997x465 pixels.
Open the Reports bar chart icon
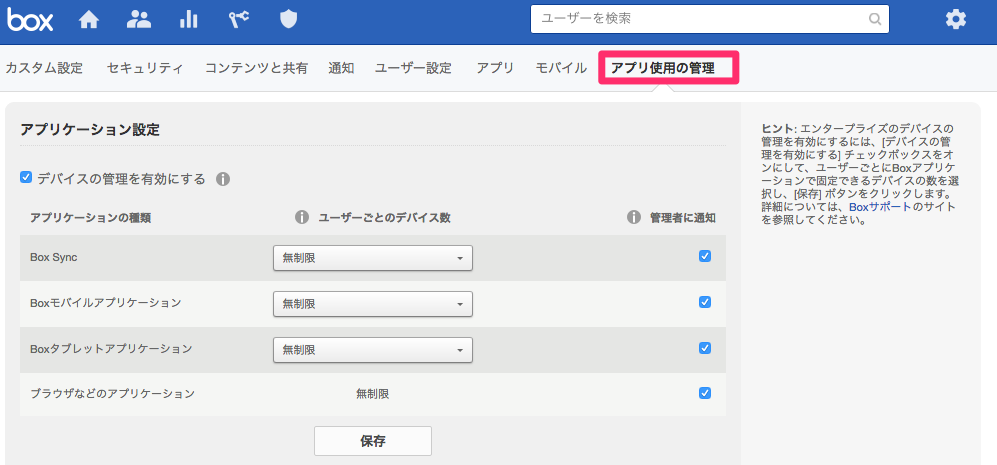[x=188, y=19]
